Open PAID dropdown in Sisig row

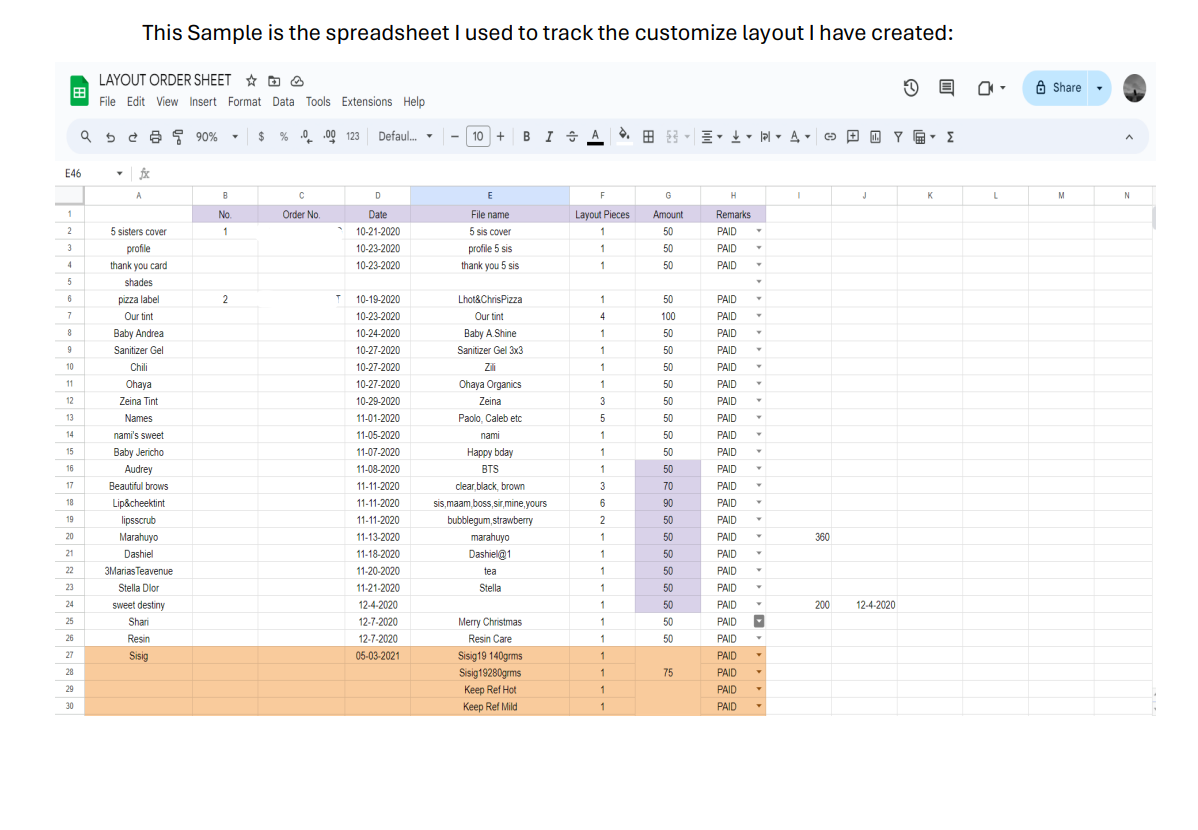759,656
